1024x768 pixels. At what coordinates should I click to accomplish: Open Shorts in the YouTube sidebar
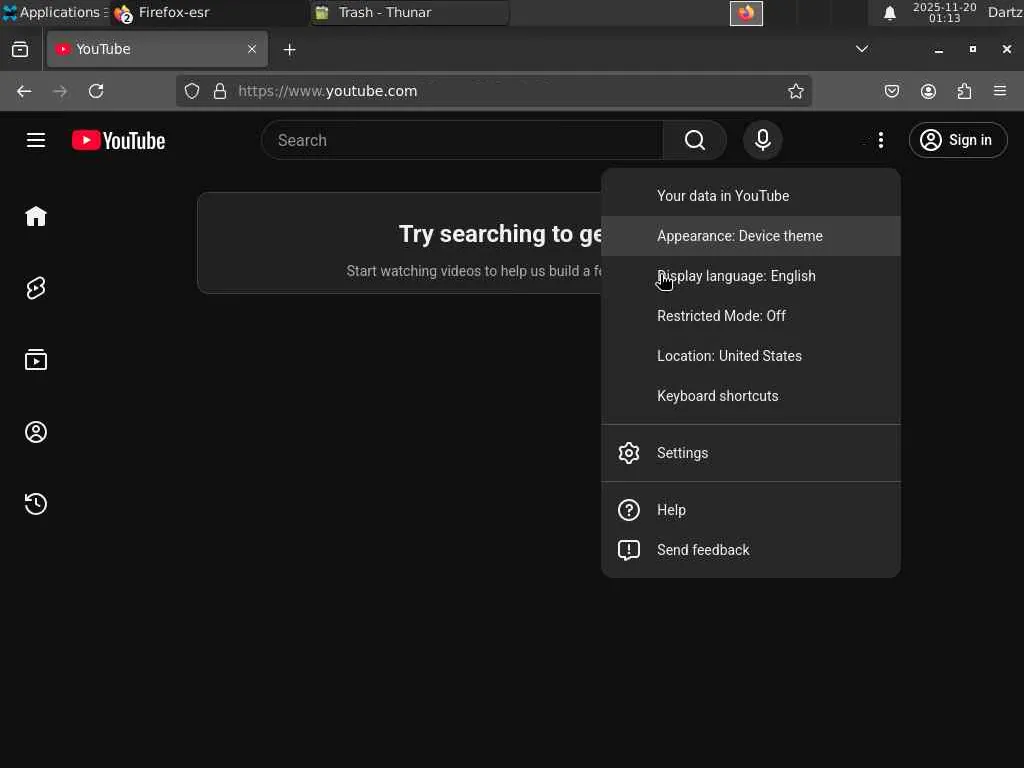[x=36, y=288]
